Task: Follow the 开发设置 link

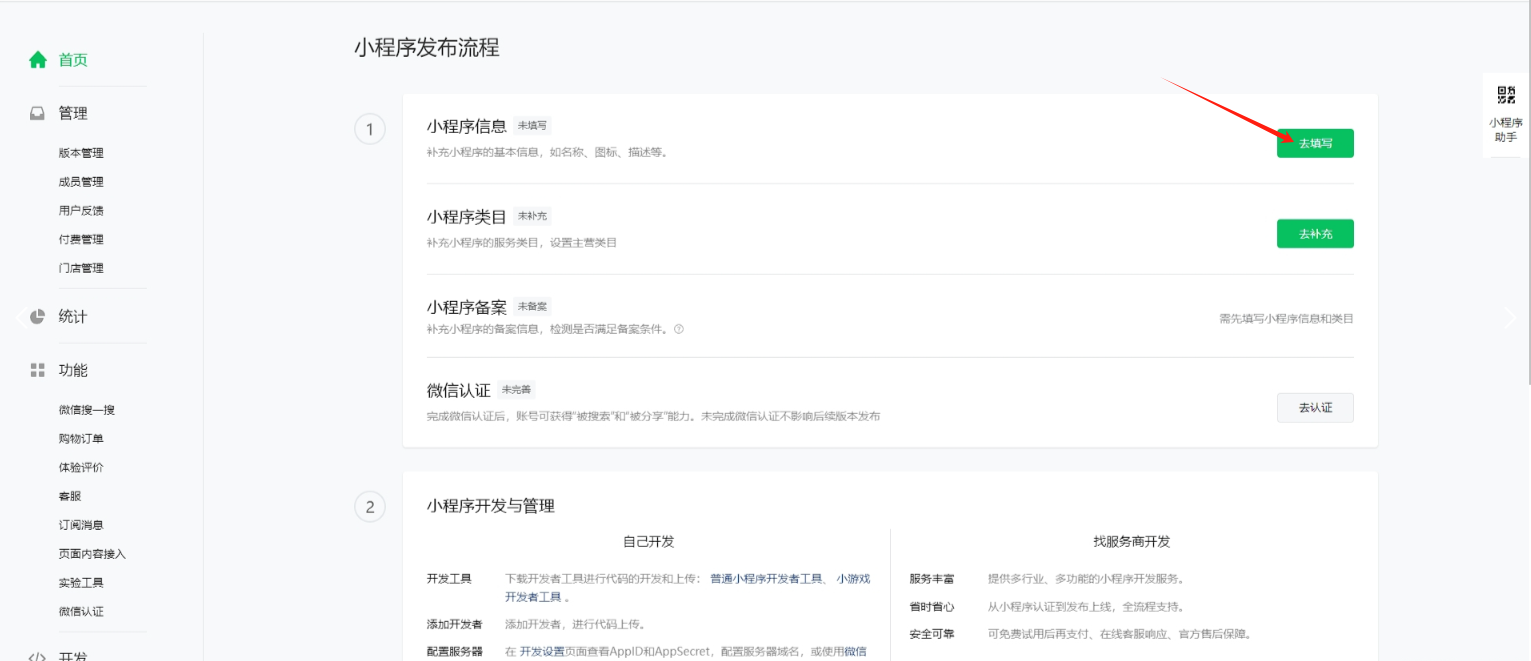Action: pyautogui.click(x=542, y=652)
